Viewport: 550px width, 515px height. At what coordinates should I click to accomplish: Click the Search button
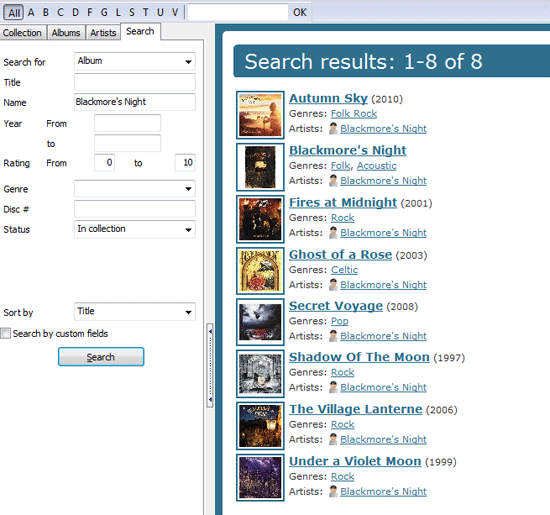101,357
